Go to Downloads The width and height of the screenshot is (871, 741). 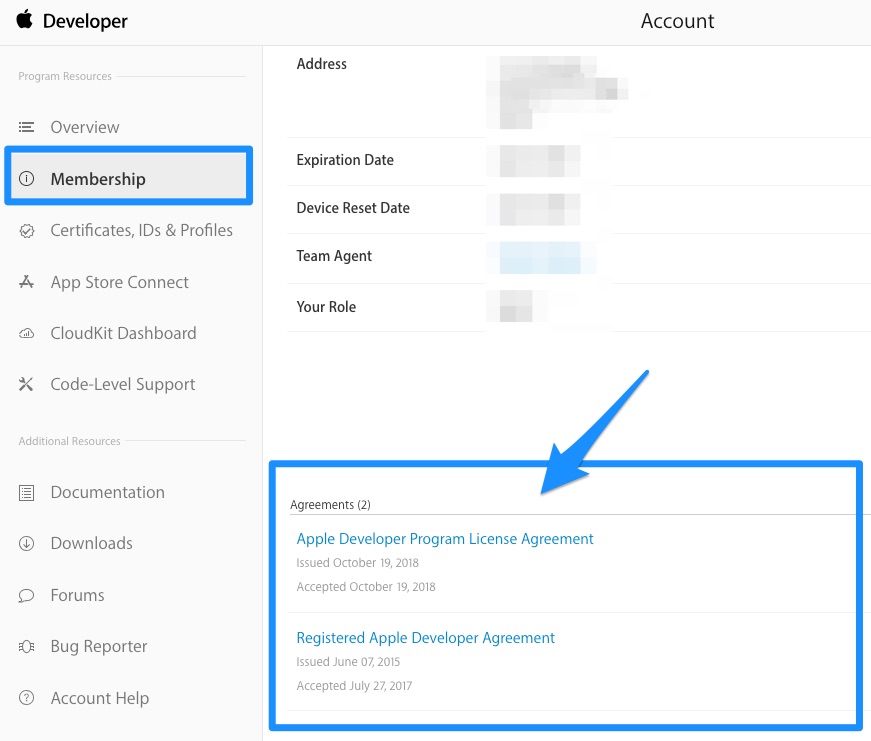92,543
